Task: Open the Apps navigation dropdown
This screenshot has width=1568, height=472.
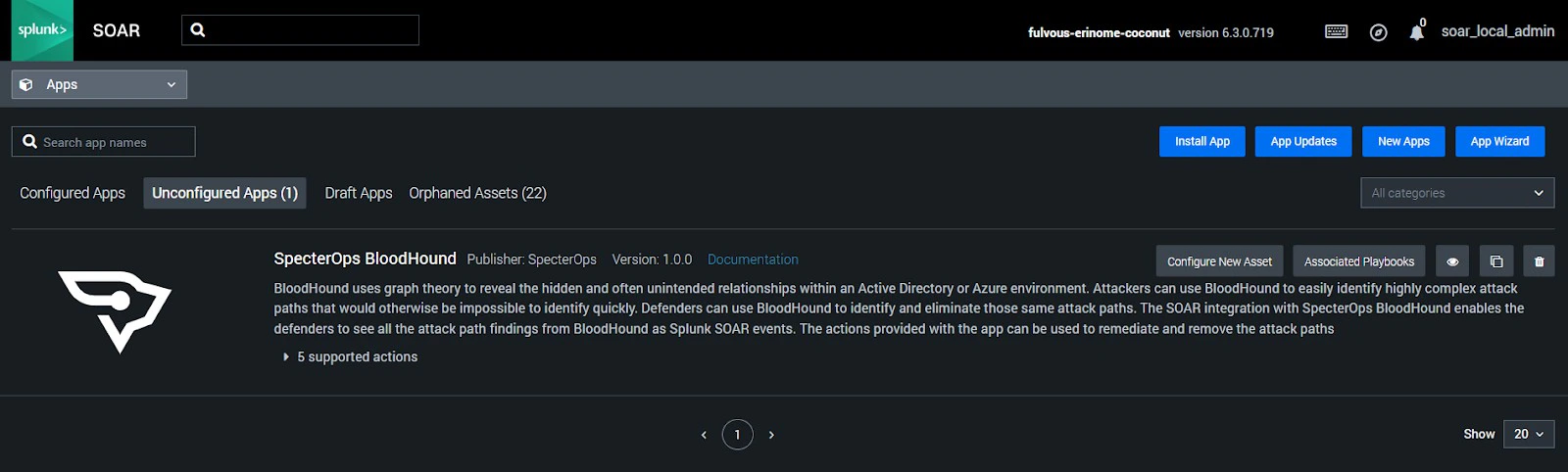Action: click(x=99, y=84)
